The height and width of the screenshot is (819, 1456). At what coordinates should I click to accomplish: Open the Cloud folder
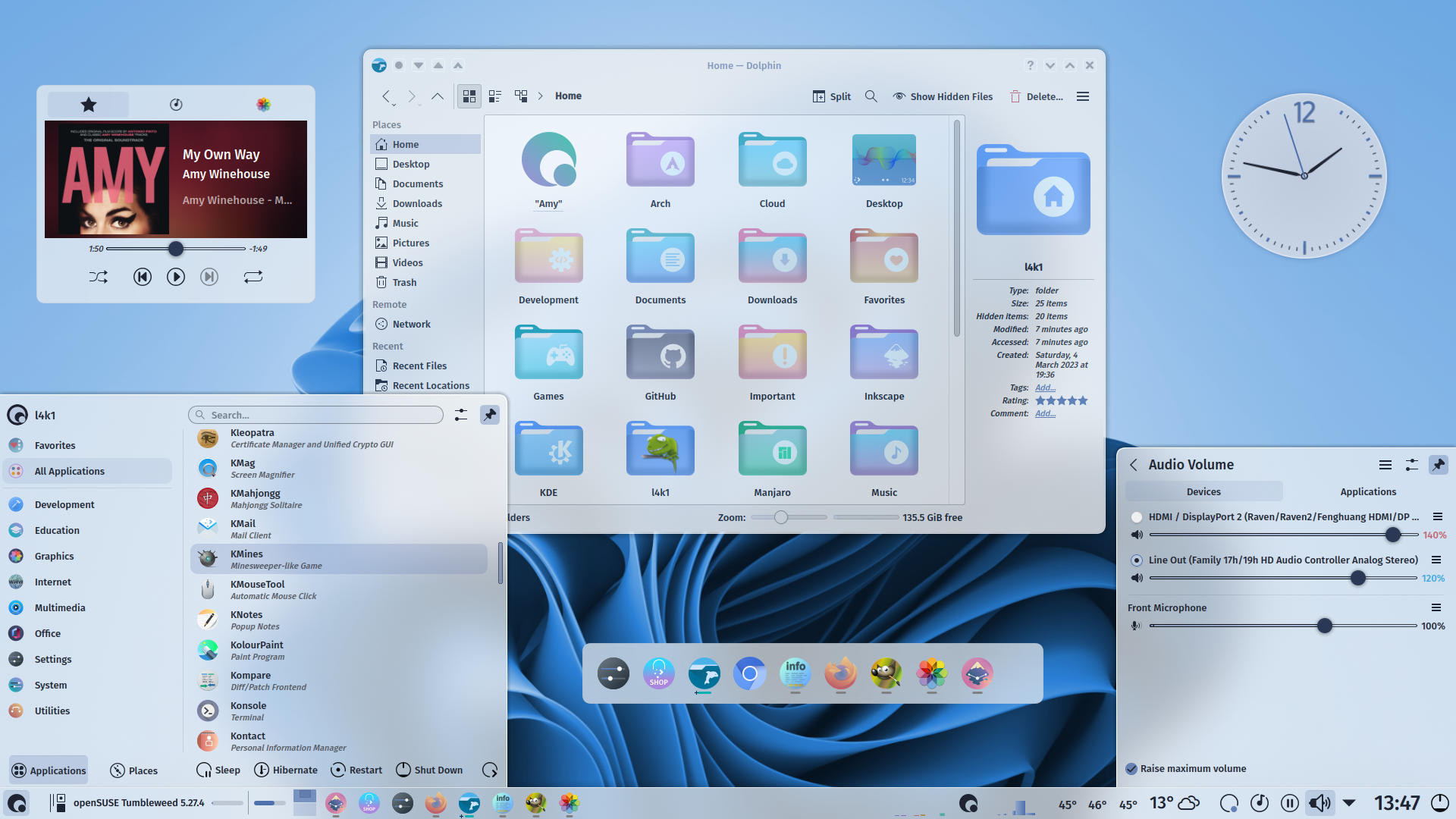[x=772, y=170]
